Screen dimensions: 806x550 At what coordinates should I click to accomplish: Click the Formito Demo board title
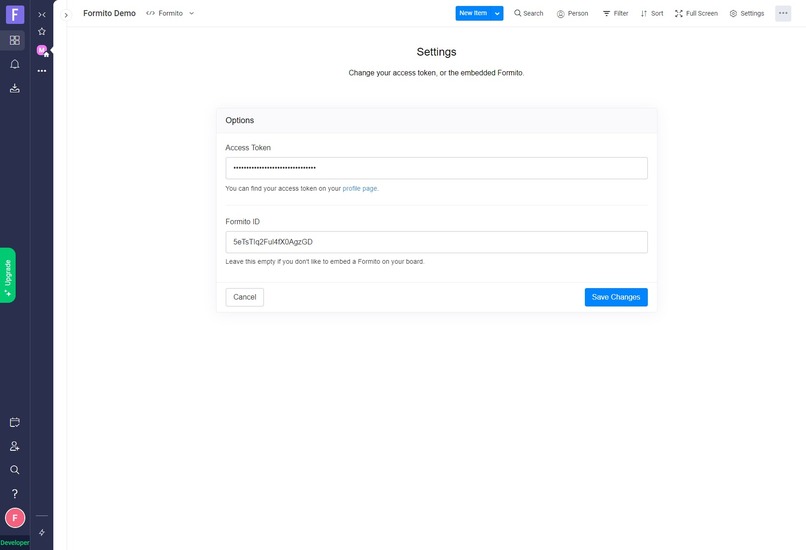pos(109,13)
